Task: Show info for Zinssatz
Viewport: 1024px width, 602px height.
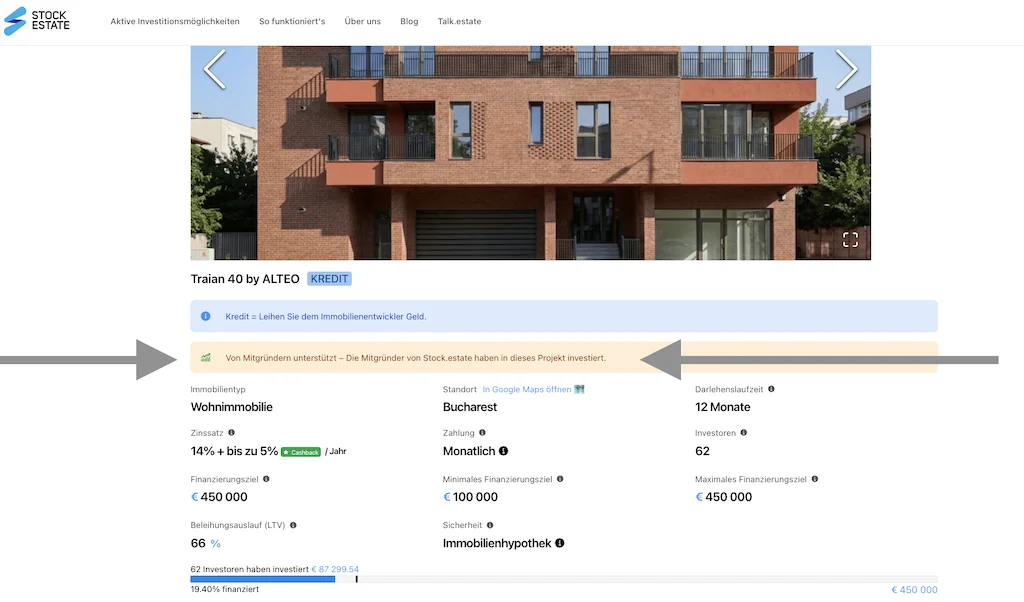Action: (x=231, y=432)
